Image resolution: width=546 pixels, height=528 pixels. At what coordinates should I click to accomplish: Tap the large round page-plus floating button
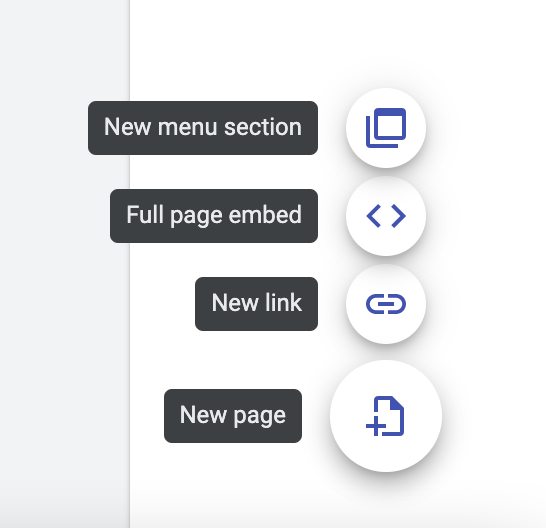pyautogui.click(x=386, y=416)
